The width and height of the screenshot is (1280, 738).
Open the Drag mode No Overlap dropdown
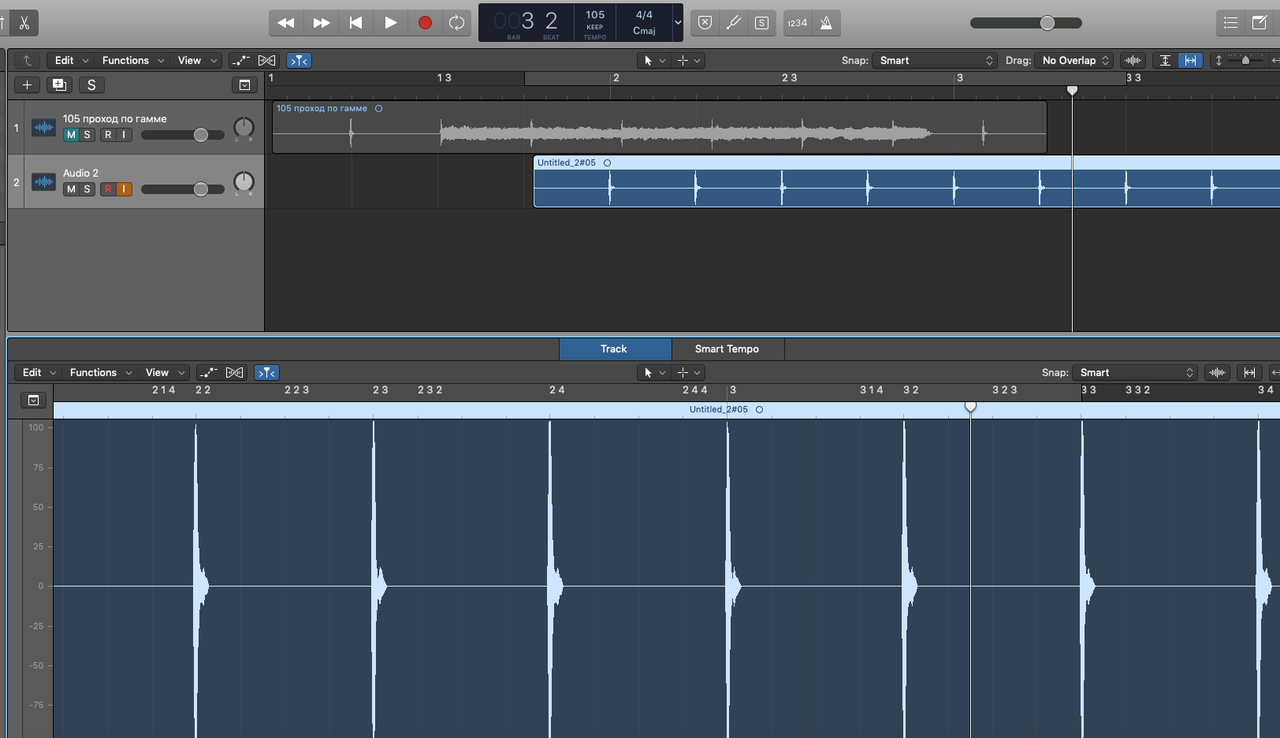coord(1074,61)
